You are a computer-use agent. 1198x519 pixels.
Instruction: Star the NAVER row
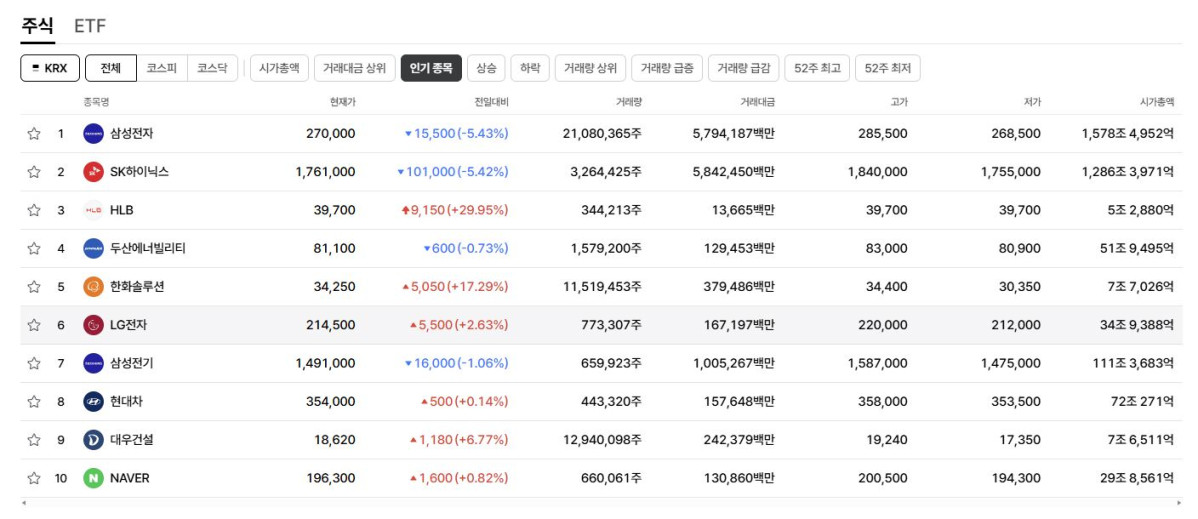(x=34, y=478)
